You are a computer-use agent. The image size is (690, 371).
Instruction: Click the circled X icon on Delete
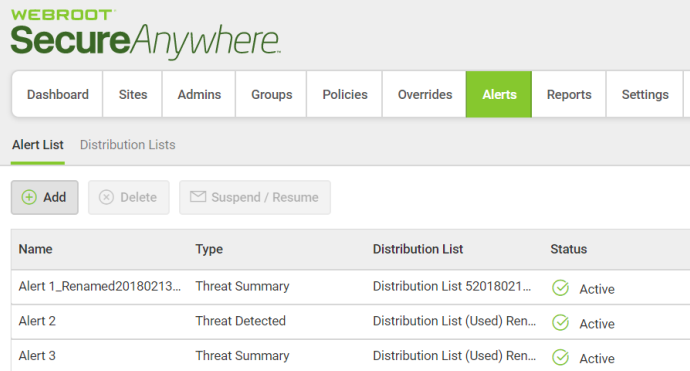point(106,197)
